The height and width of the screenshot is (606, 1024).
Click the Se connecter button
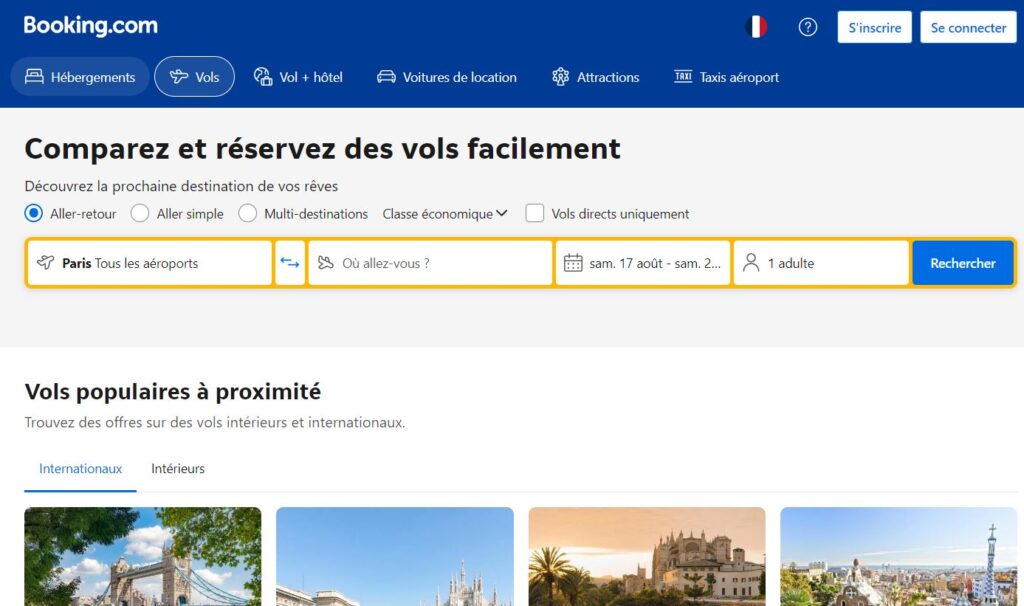coord(968,27)
